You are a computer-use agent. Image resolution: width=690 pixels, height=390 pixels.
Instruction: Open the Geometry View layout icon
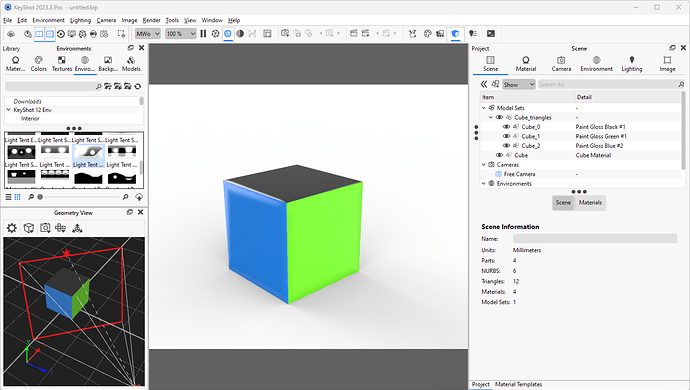tap(267, 34)
